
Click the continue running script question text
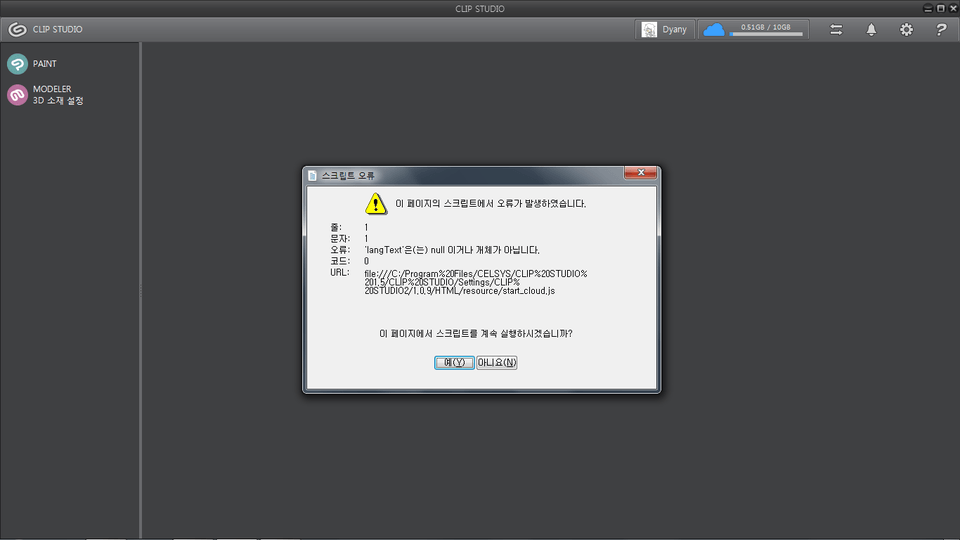pyautogui.click(x=476, y=334)
